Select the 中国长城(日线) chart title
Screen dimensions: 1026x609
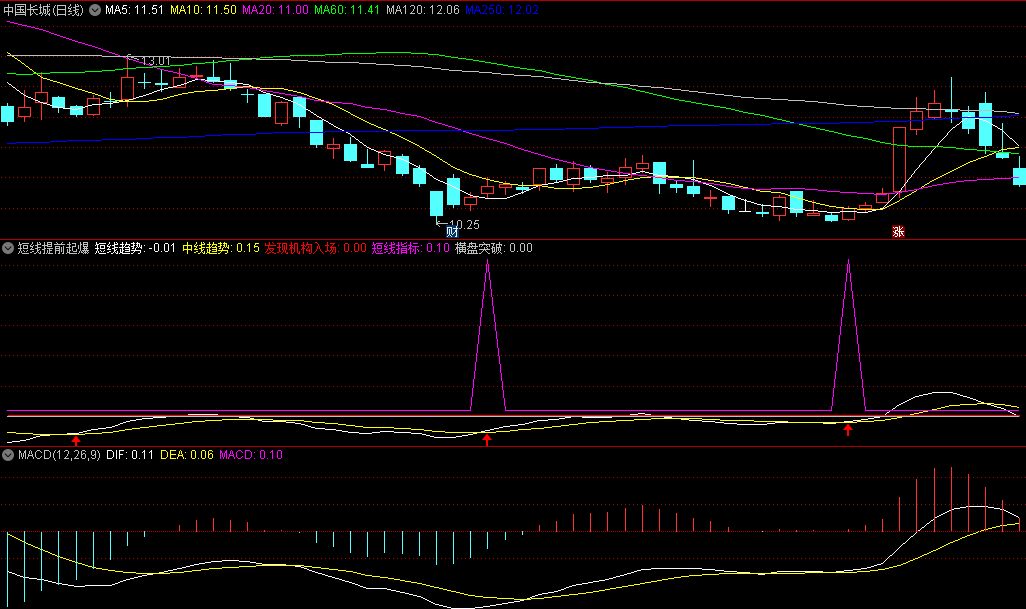point(44,10)
